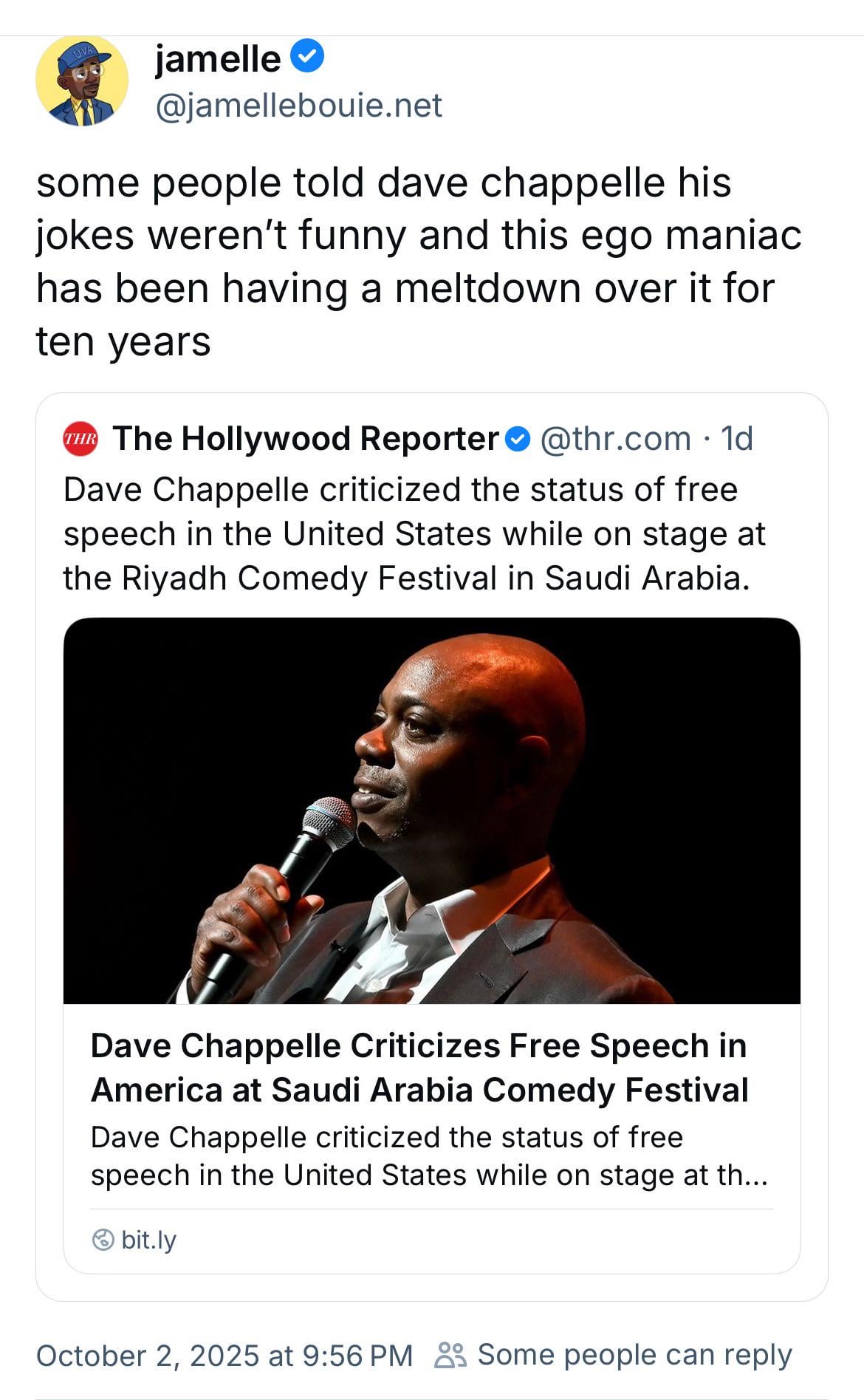Open the "Dave Chappelle Criticizes Free Speech" headline
The height and width of the screenshot is (1400, 864).
[419, 1068]
